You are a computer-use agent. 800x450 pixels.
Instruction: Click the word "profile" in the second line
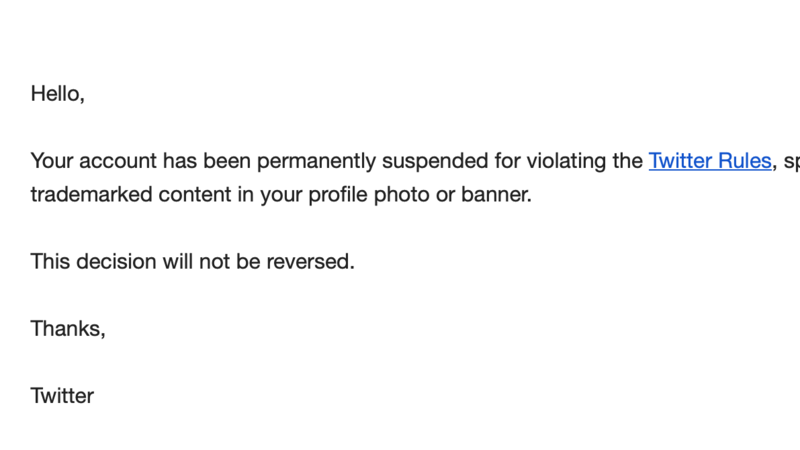coord(338,194)
